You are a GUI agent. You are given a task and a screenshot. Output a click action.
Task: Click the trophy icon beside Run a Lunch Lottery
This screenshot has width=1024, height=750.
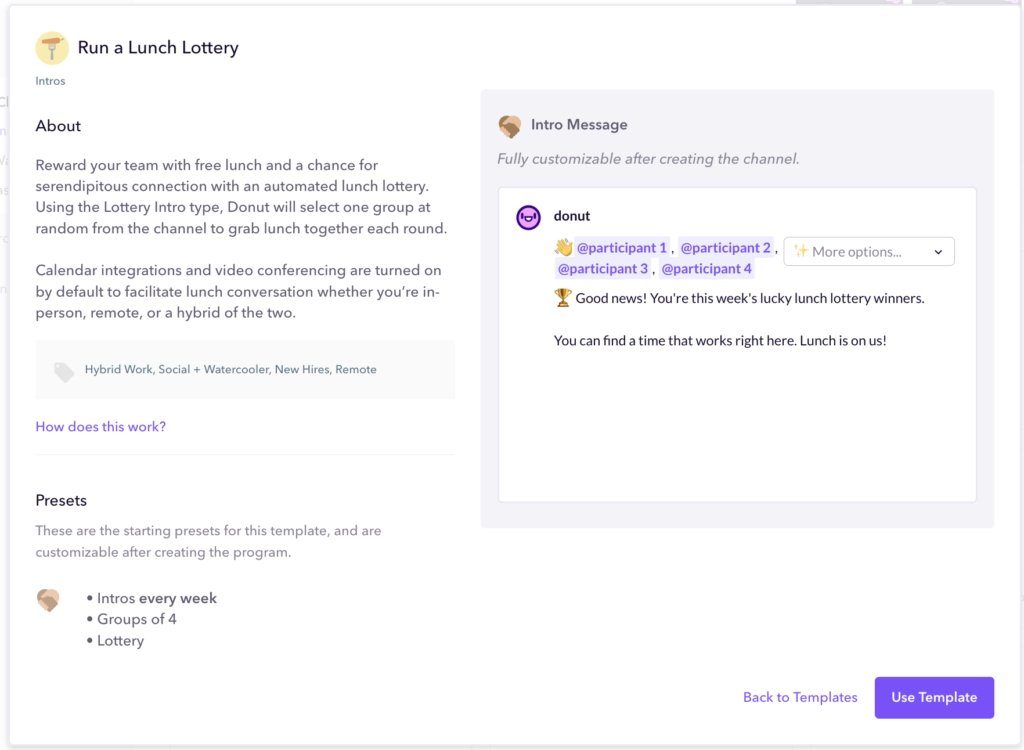coord(51,47)
